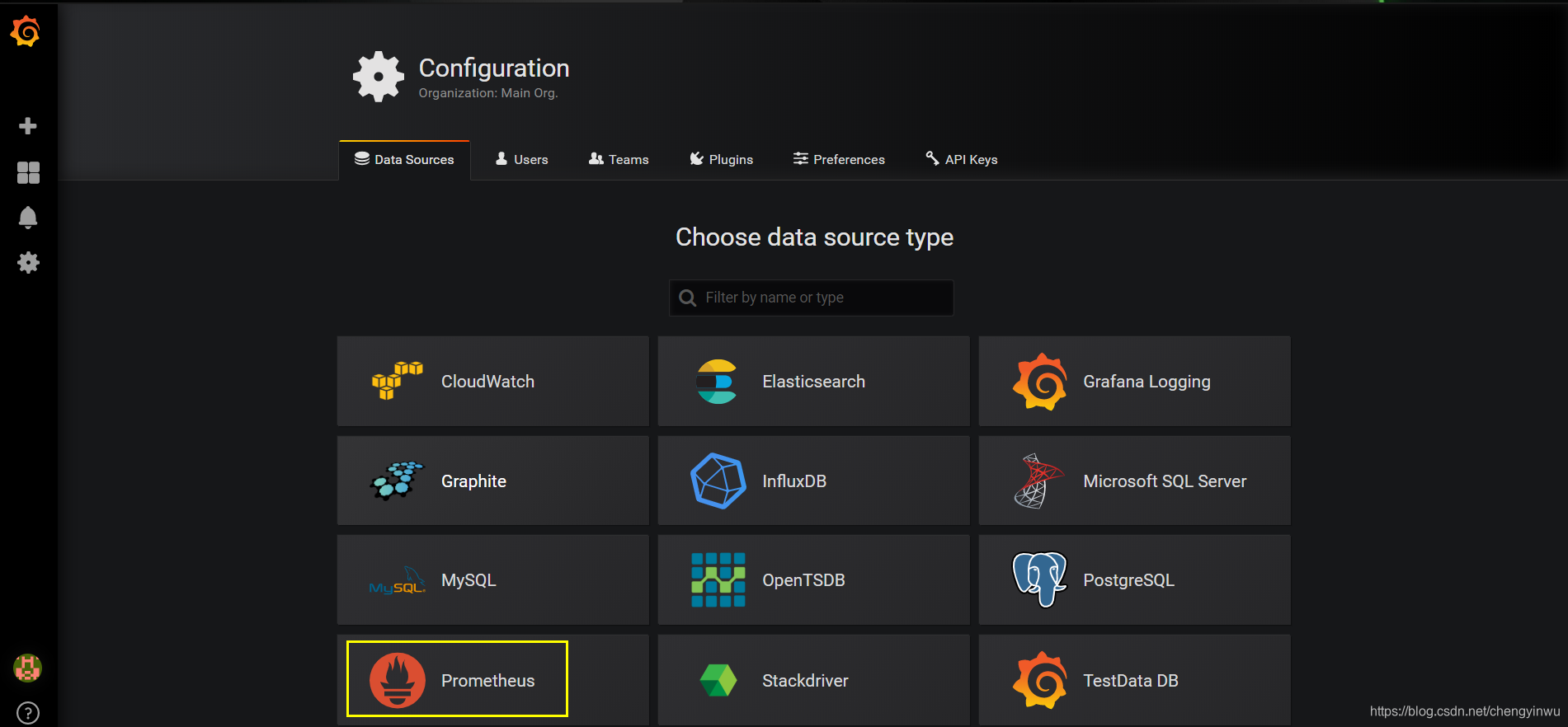Open the Help question mark icon
The image size is (1568, 727).
[x=28, y=713]
